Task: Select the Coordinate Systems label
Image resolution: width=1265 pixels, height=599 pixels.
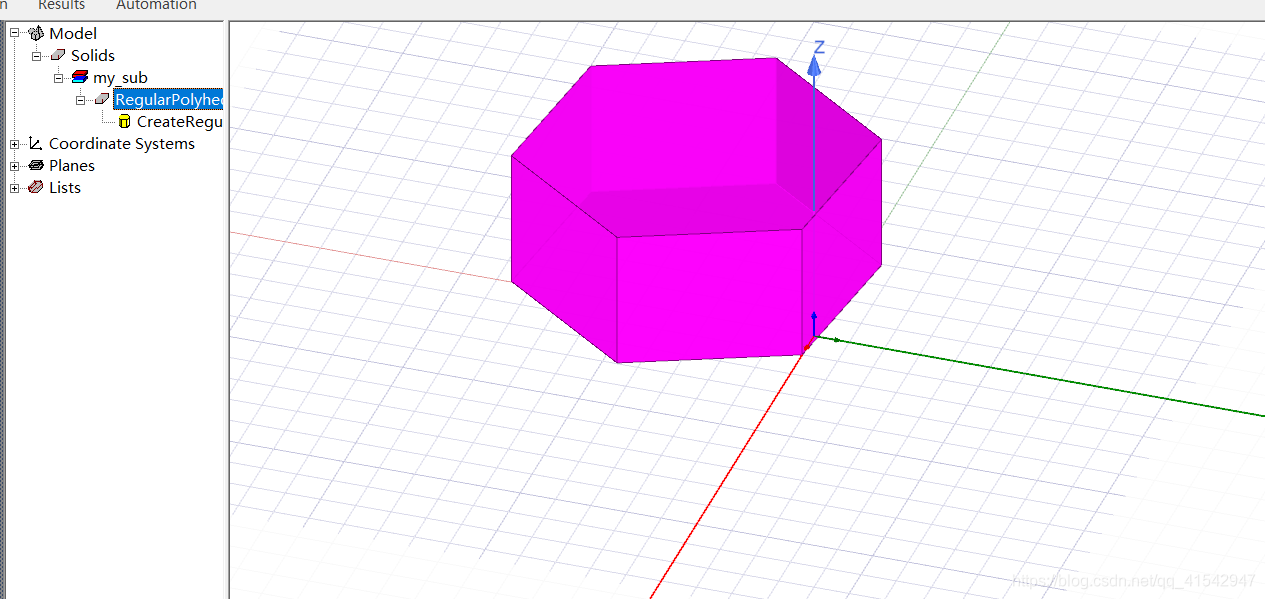Action: pyautogui.click(x=122, y=143)
